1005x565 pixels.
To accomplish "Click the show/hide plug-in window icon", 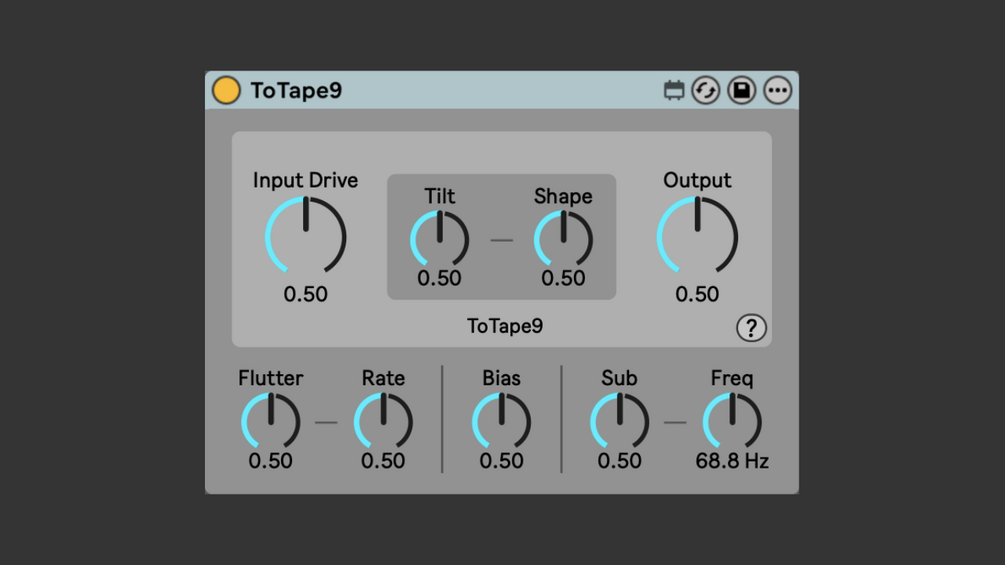I will coord(674,90).
